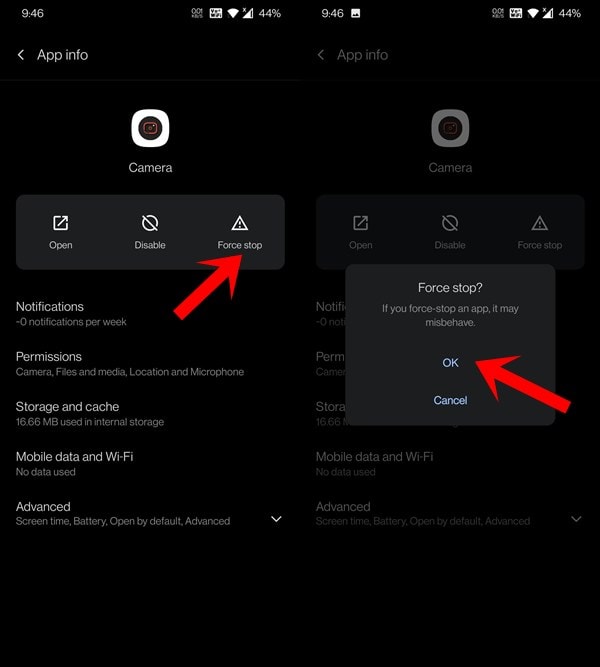Expand the Advanced section chevron on the left screen
The width and height of the screenshot is (600, 667).
276,519
